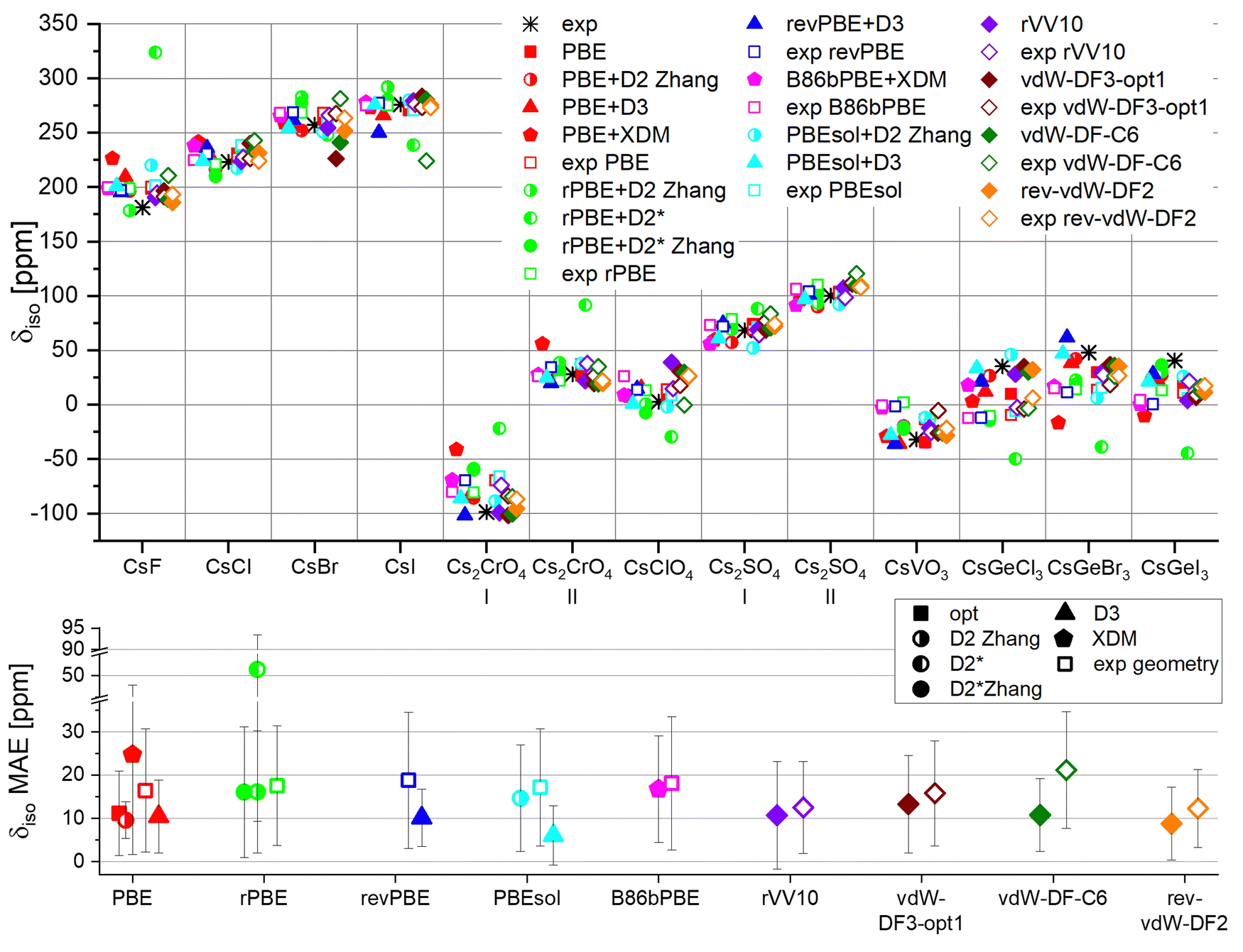1243x952 pixels.
Task: Click the open blue square 'exp revPBE' marker
Action: [x=755, y=52]
